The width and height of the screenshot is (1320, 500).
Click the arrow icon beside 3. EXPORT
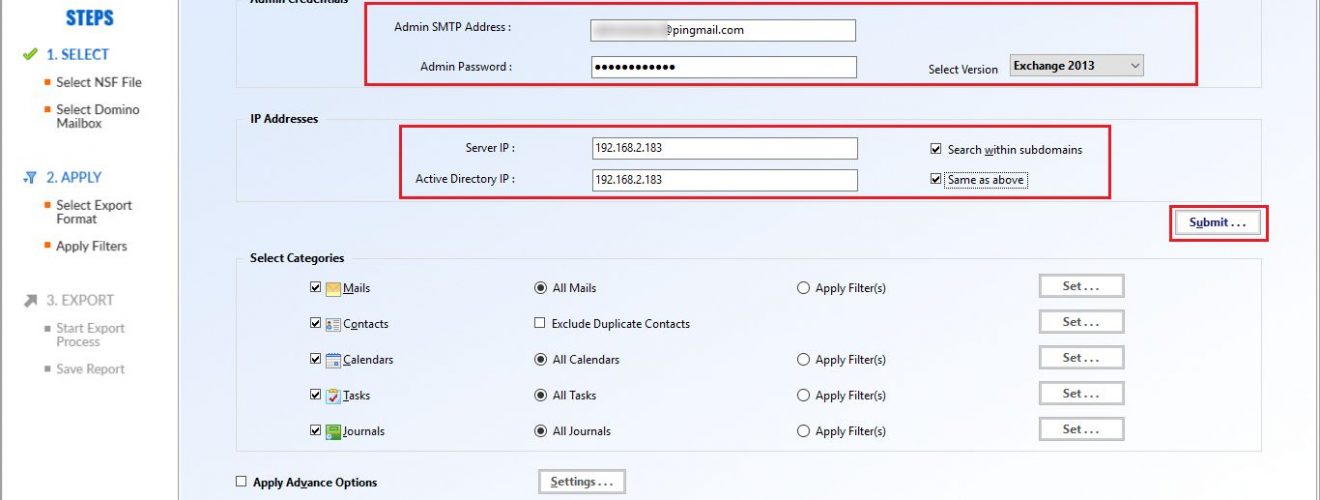30,300
